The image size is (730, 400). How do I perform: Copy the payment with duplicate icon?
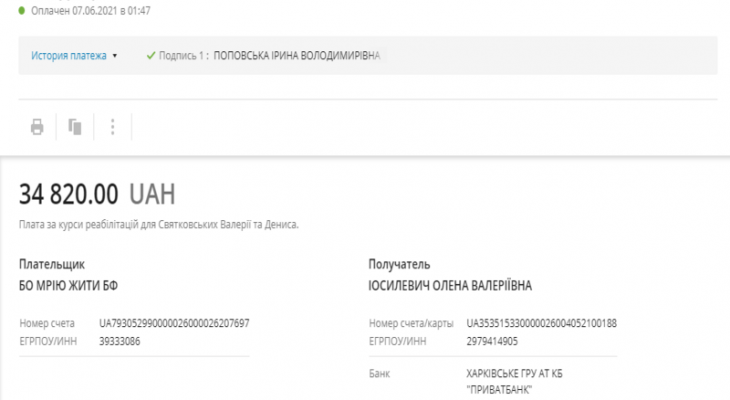pyautogui.click(x=75, y=127)
